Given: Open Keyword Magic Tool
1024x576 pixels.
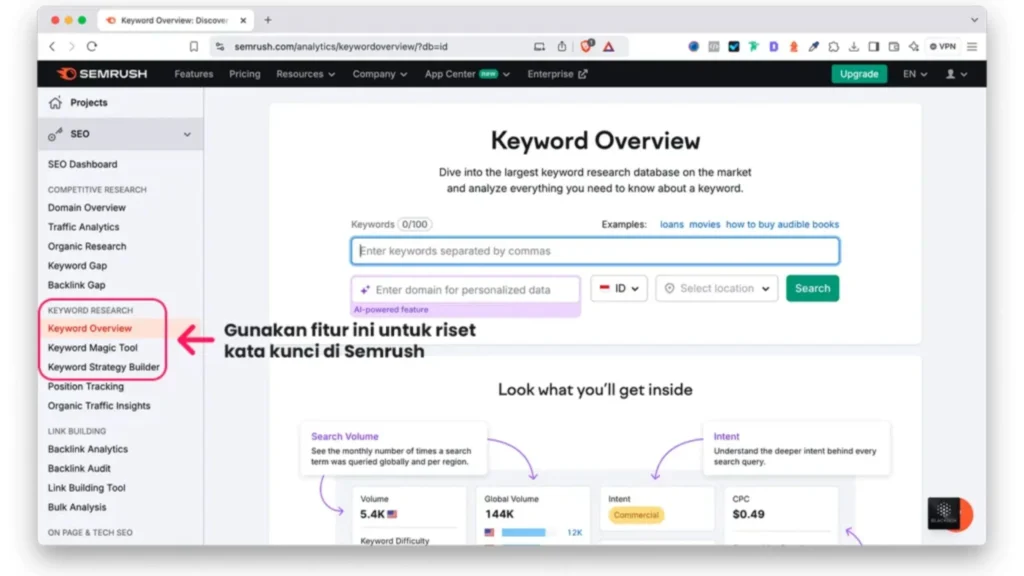Looking at the screenshot, I should point(93,347).
